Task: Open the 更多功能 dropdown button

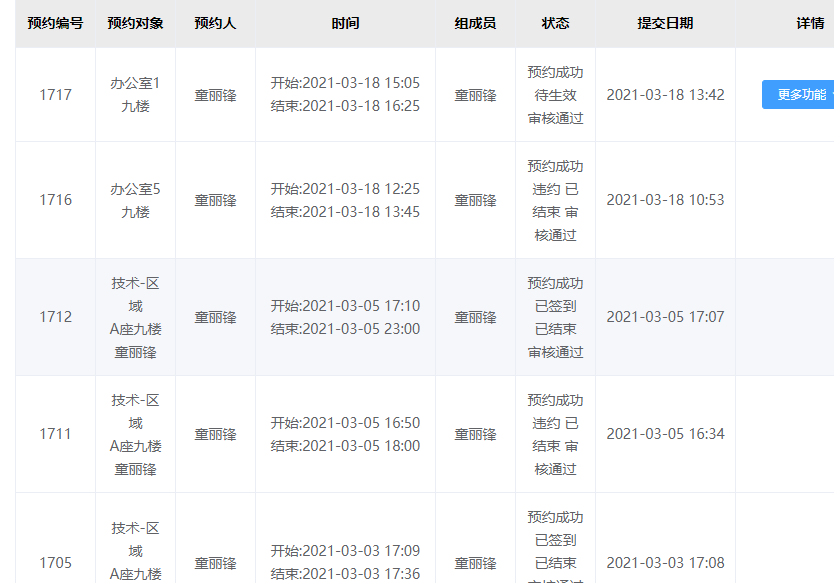Action: pyautogui.click(x=798, y=95)
